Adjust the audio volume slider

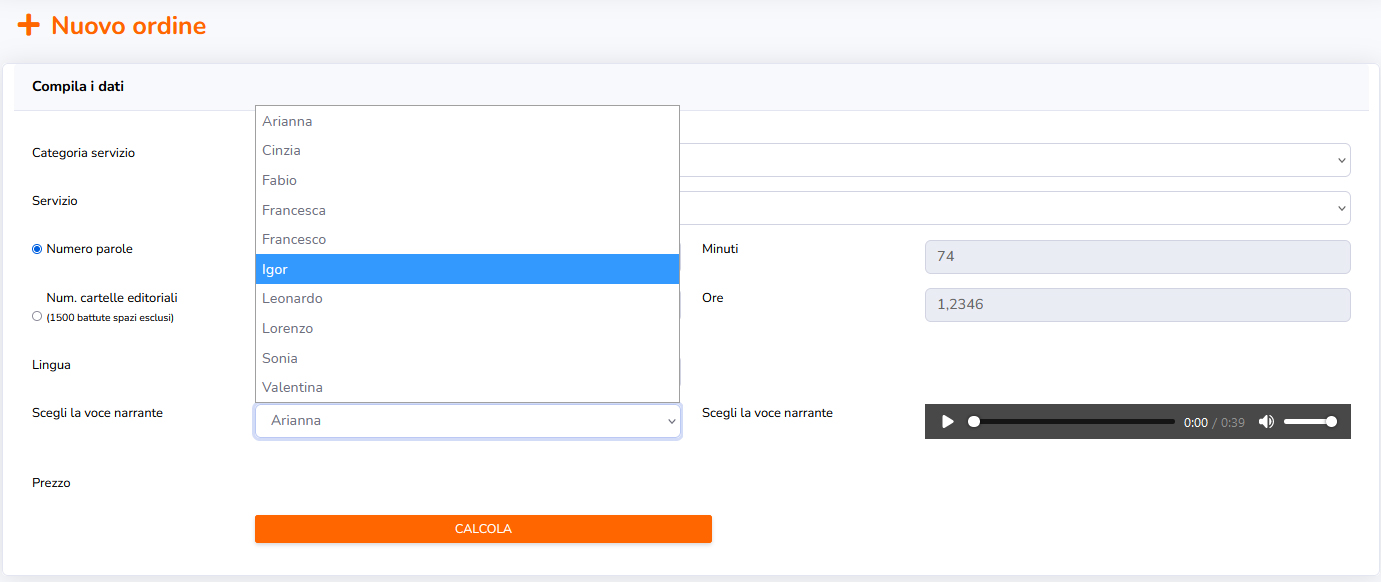point(1310,422)
